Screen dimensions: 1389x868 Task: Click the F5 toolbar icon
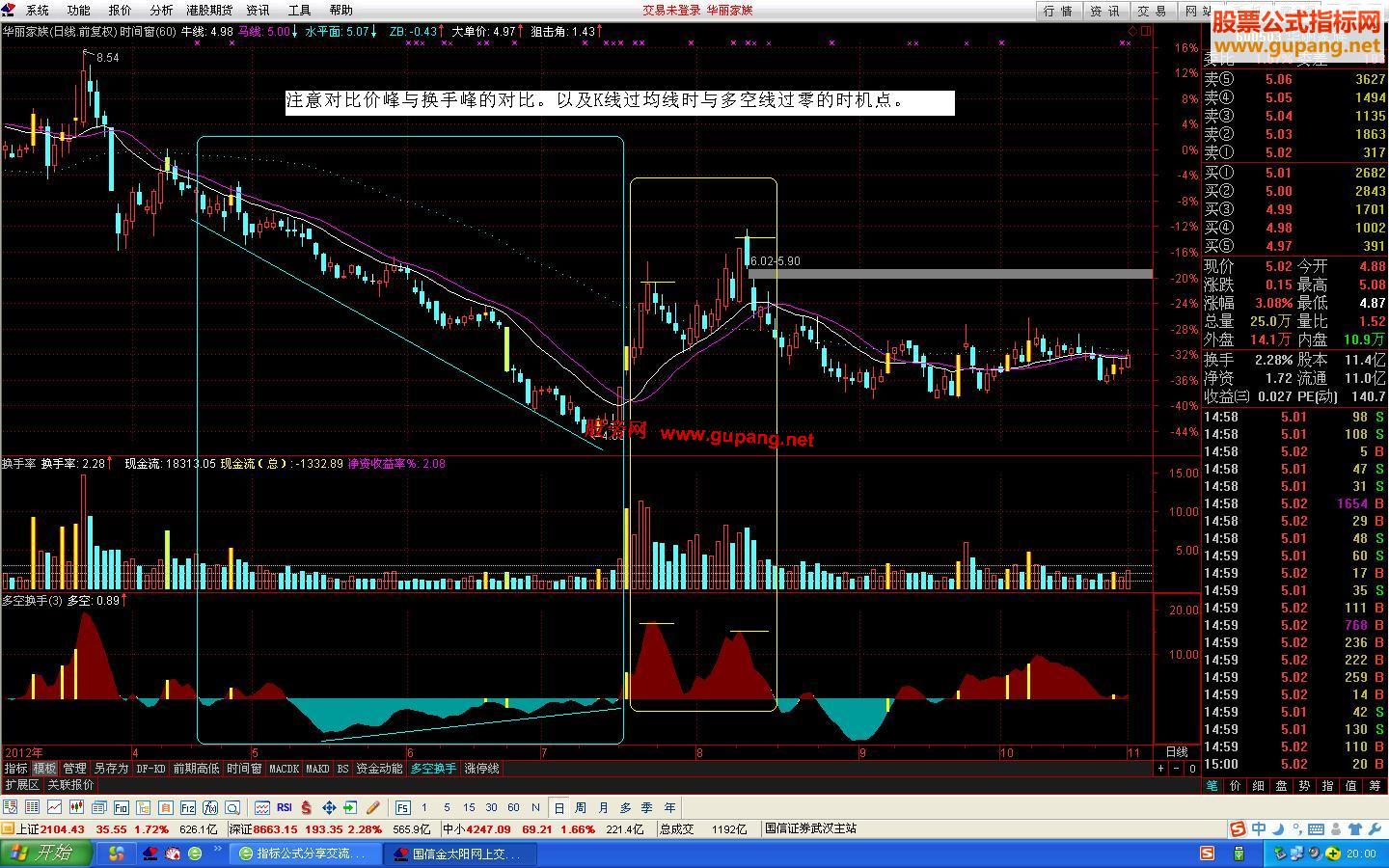402,807
